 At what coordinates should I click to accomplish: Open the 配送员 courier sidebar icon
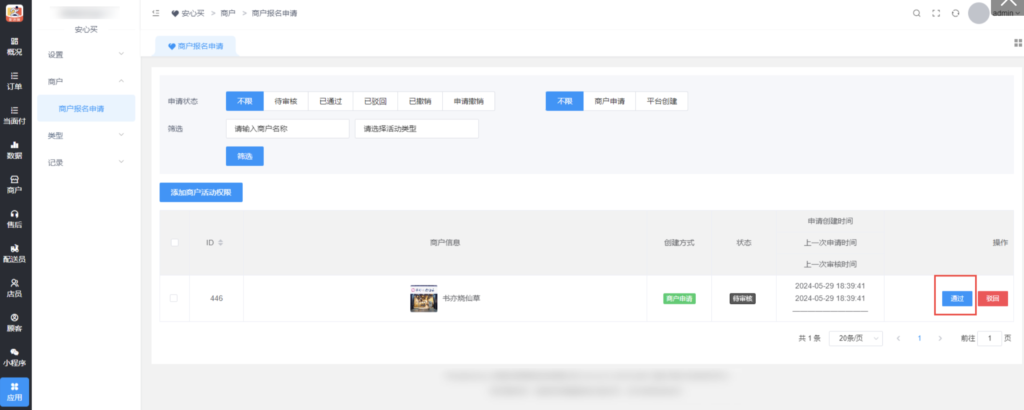[x=14, y=253]
